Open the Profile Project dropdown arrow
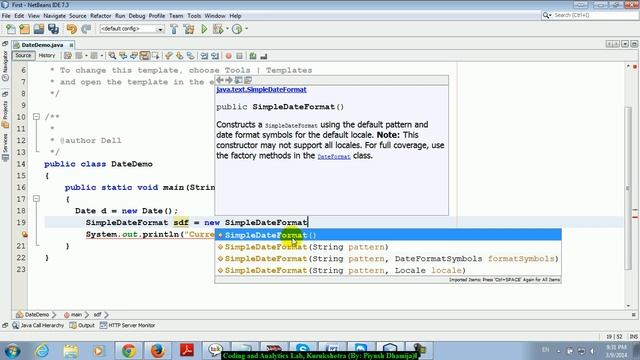 pyautogui.click(x=246, y=29)
